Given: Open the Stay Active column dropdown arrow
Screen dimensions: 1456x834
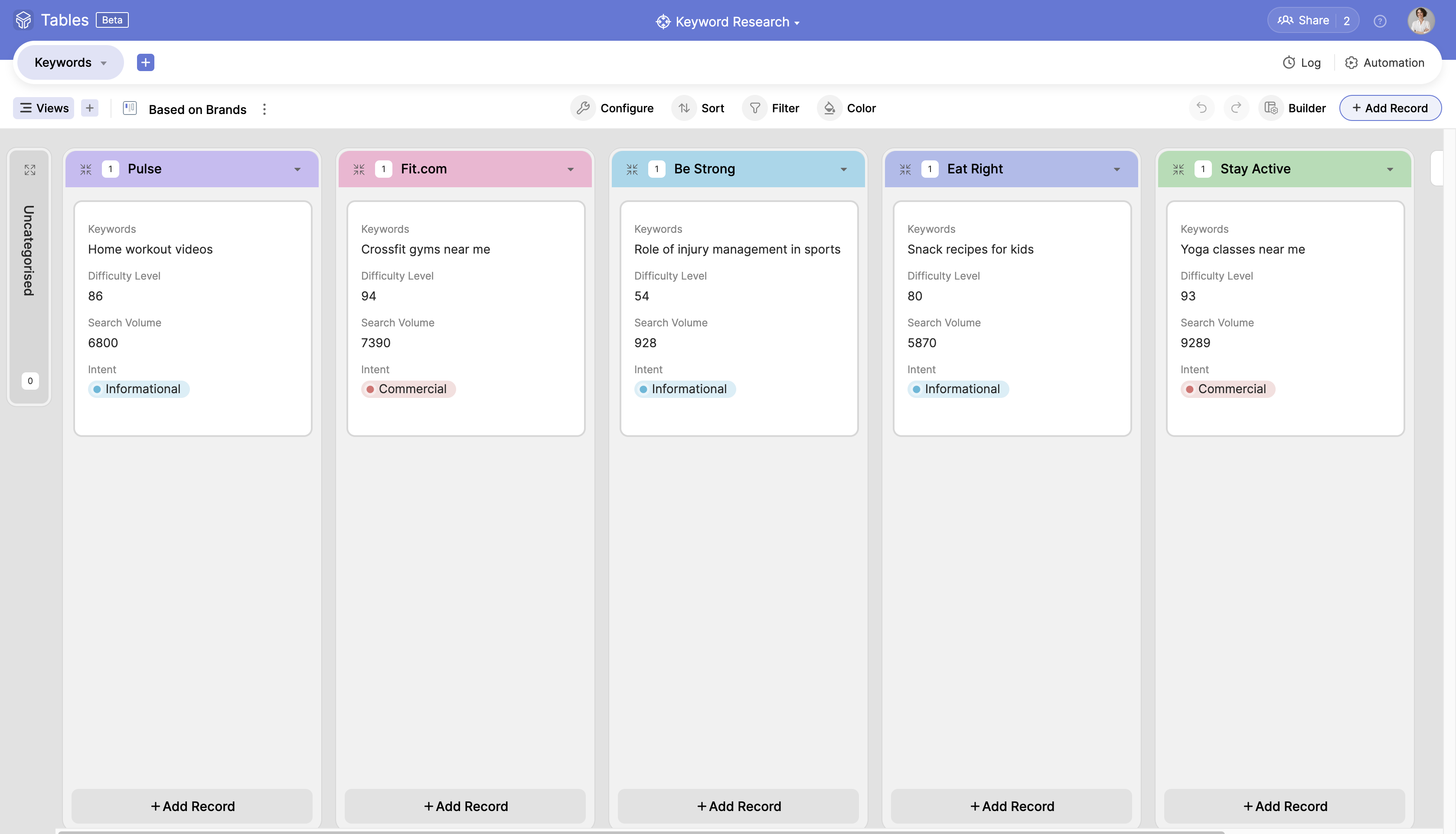Looking at the screenshot, I should coord(1390,169).
